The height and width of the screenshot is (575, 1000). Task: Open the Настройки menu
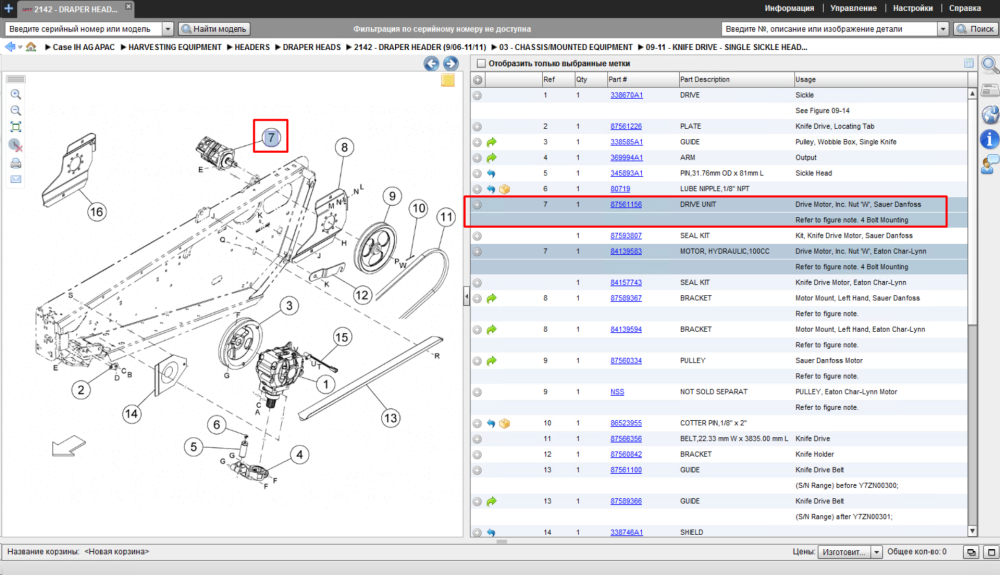click(913, 8)
